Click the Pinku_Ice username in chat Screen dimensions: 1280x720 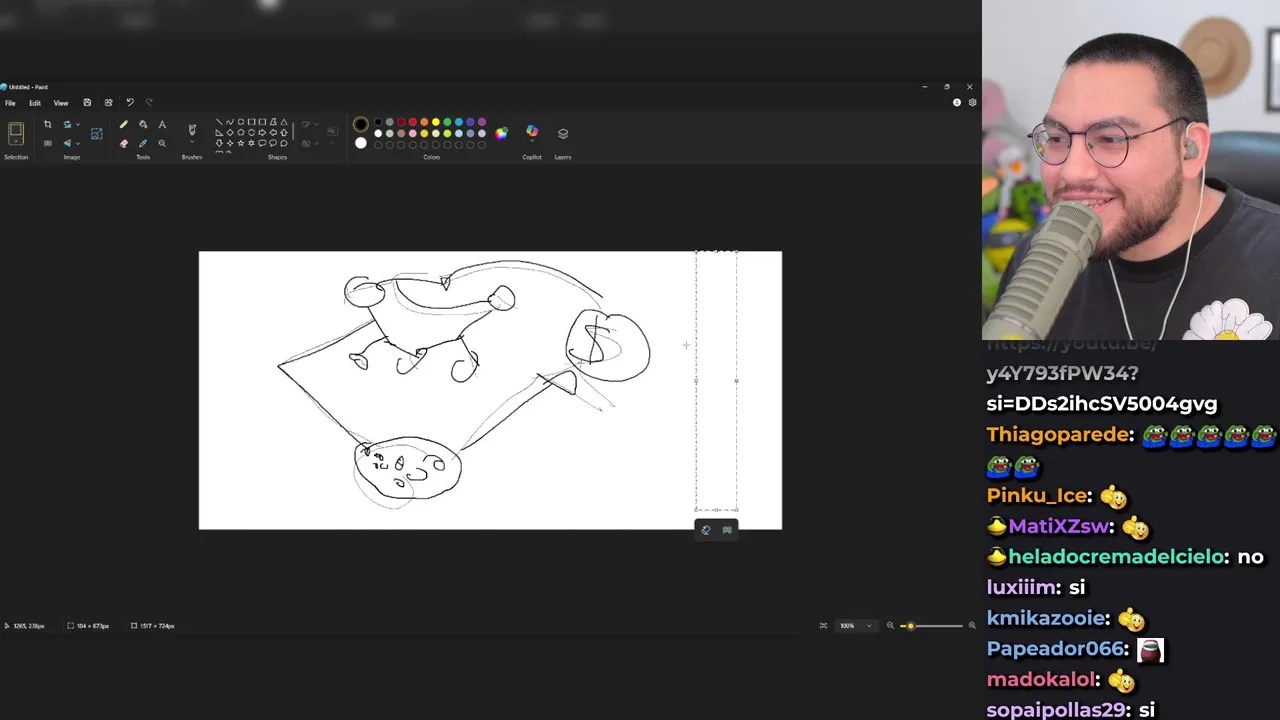[1037, 496]
